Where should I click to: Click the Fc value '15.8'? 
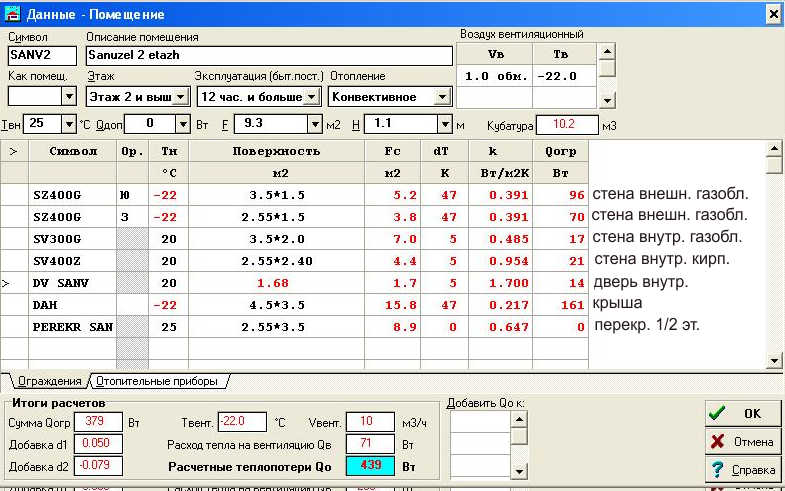pyautogui.click(x=392, y=305)
